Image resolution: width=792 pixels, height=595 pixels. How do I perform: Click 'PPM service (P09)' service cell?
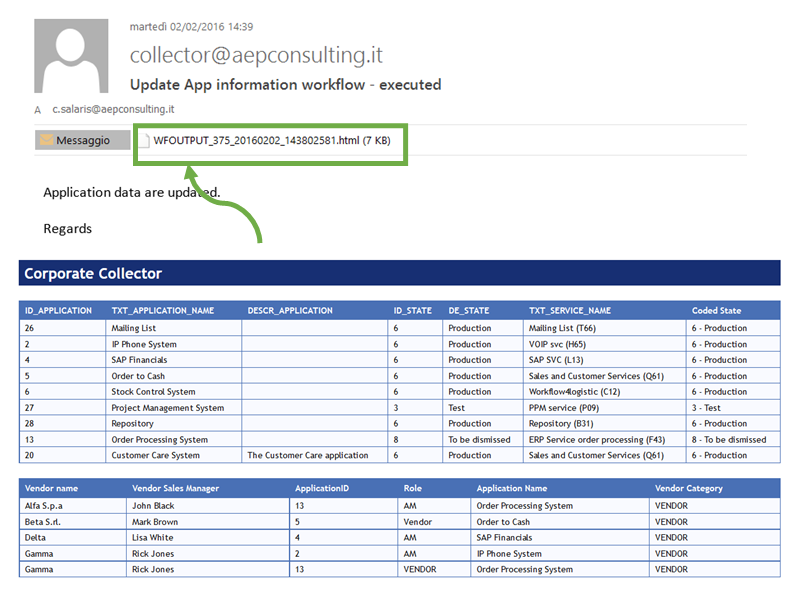(x=604, y=408)
